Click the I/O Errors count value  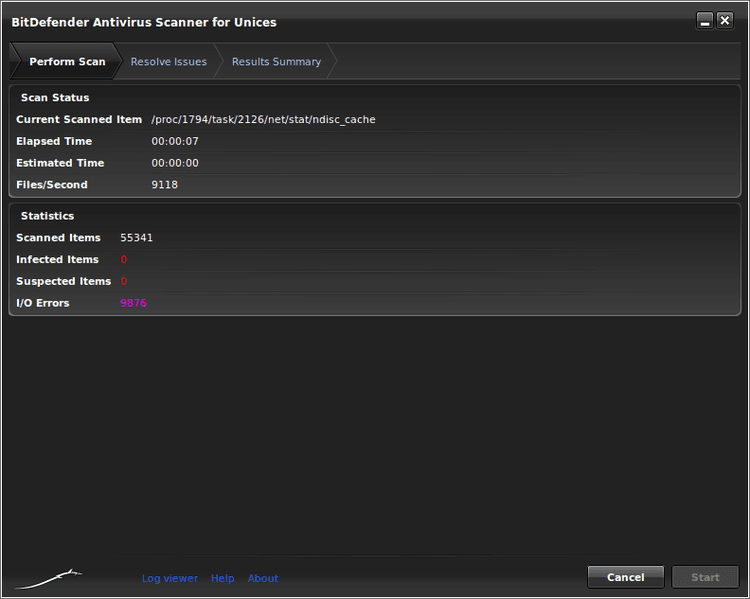coord(133,303)
